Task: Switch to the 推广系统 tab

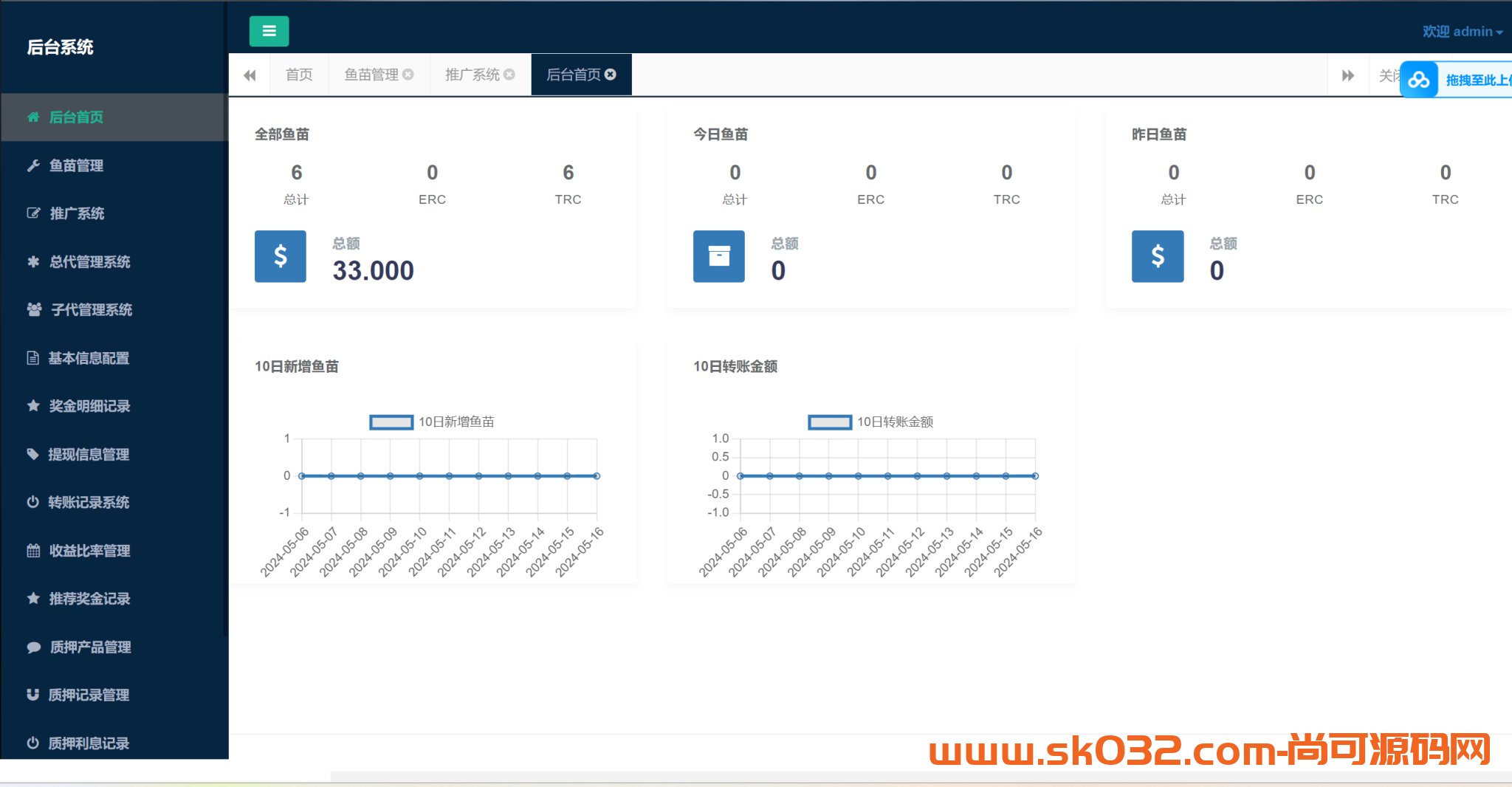Action: (x=480, y=75)
